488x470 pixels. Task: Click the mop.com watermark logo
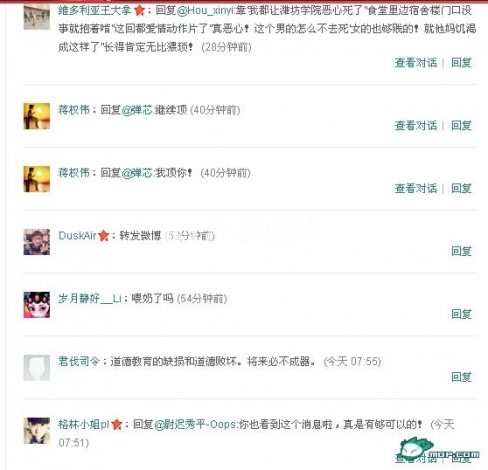439,450
